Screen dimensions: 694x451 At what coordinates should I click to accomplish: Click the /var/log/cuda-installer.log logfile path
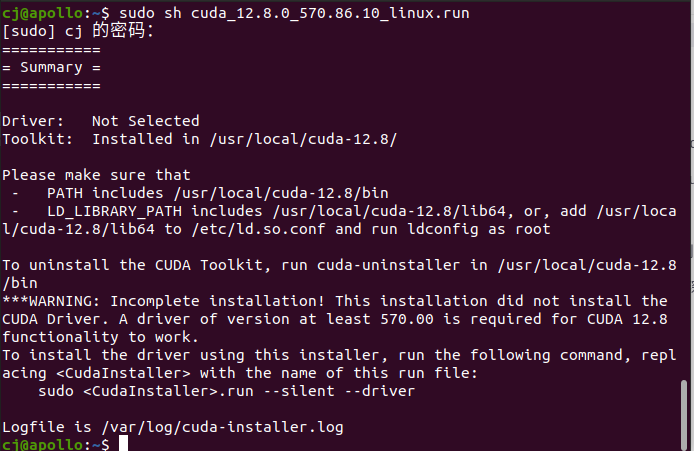click(x=223, y=428)
